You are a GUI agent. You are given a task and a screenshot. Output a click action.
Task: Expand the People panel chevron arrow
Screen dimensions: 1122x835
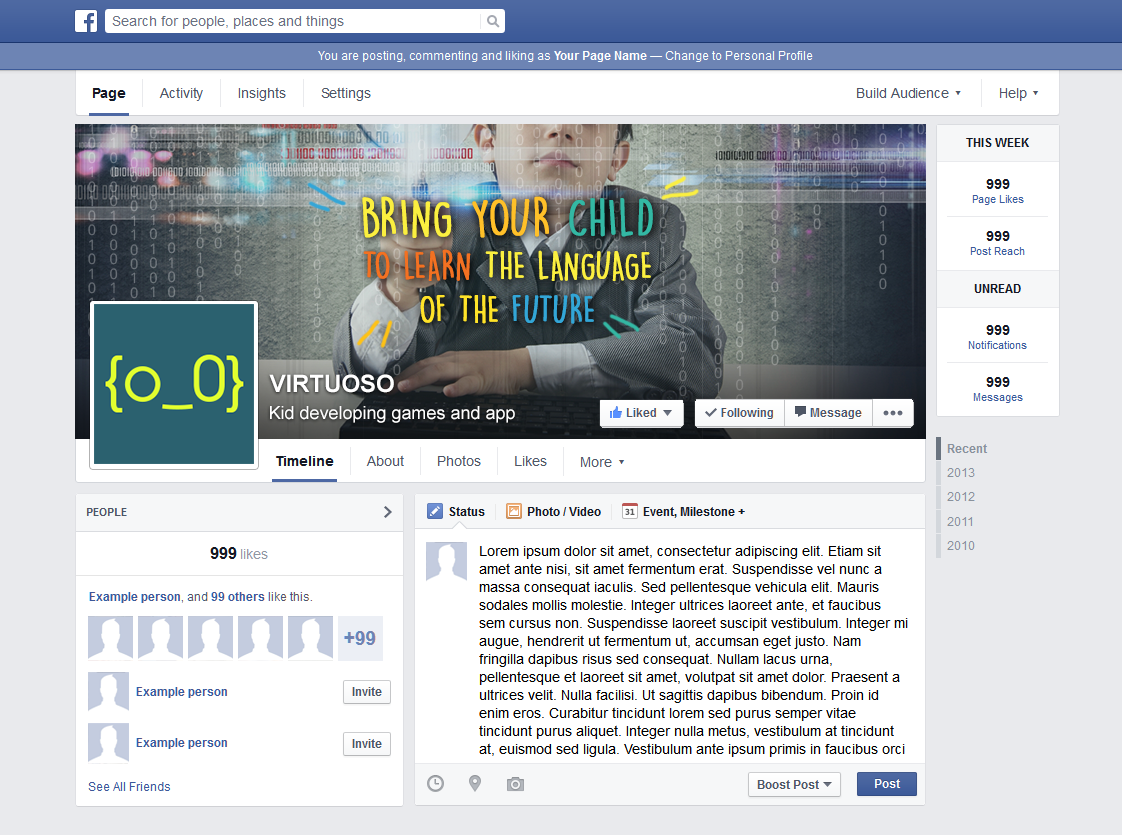[388, 512]
